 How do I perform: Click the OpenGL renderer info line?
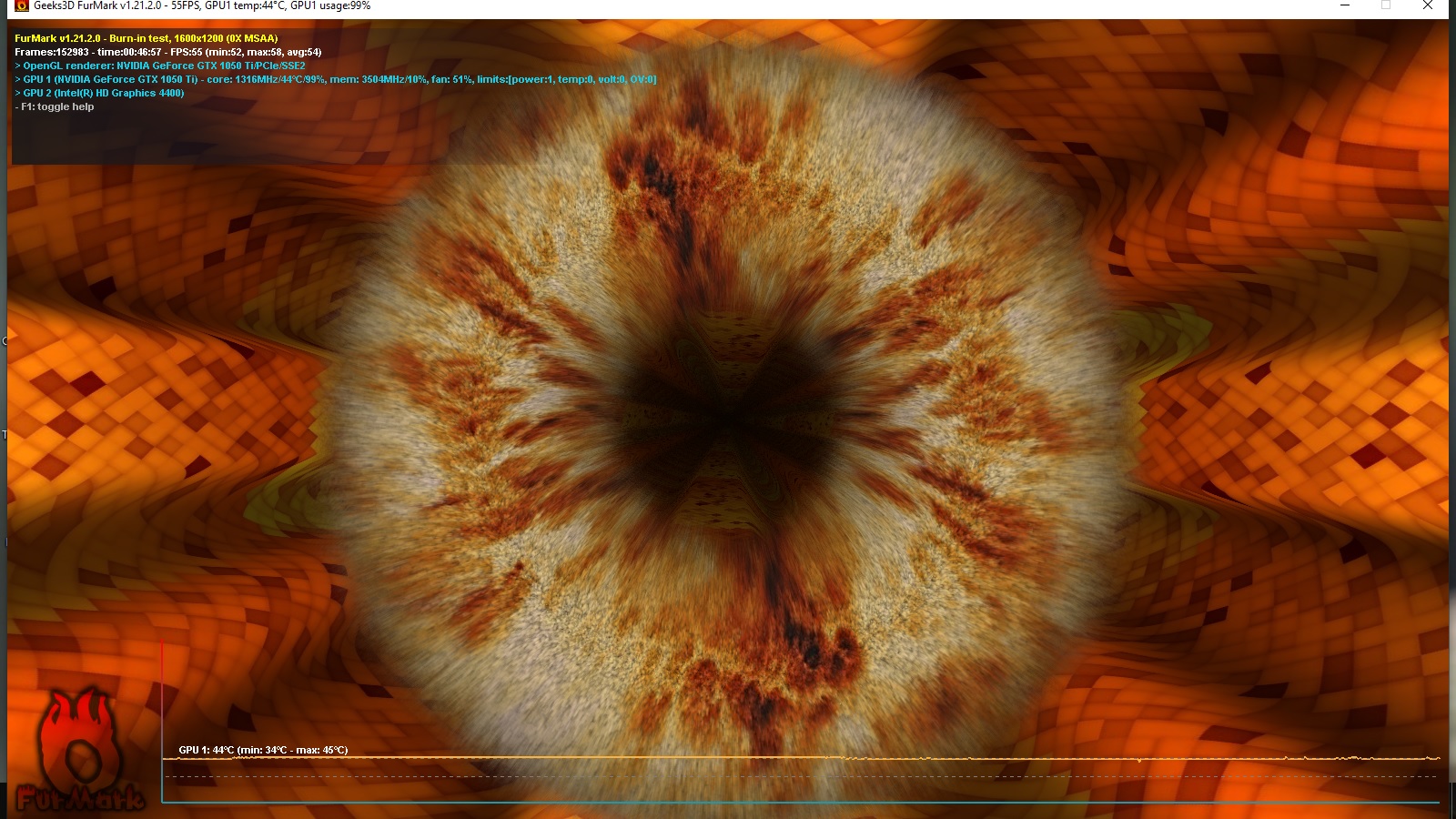[160, 66]
